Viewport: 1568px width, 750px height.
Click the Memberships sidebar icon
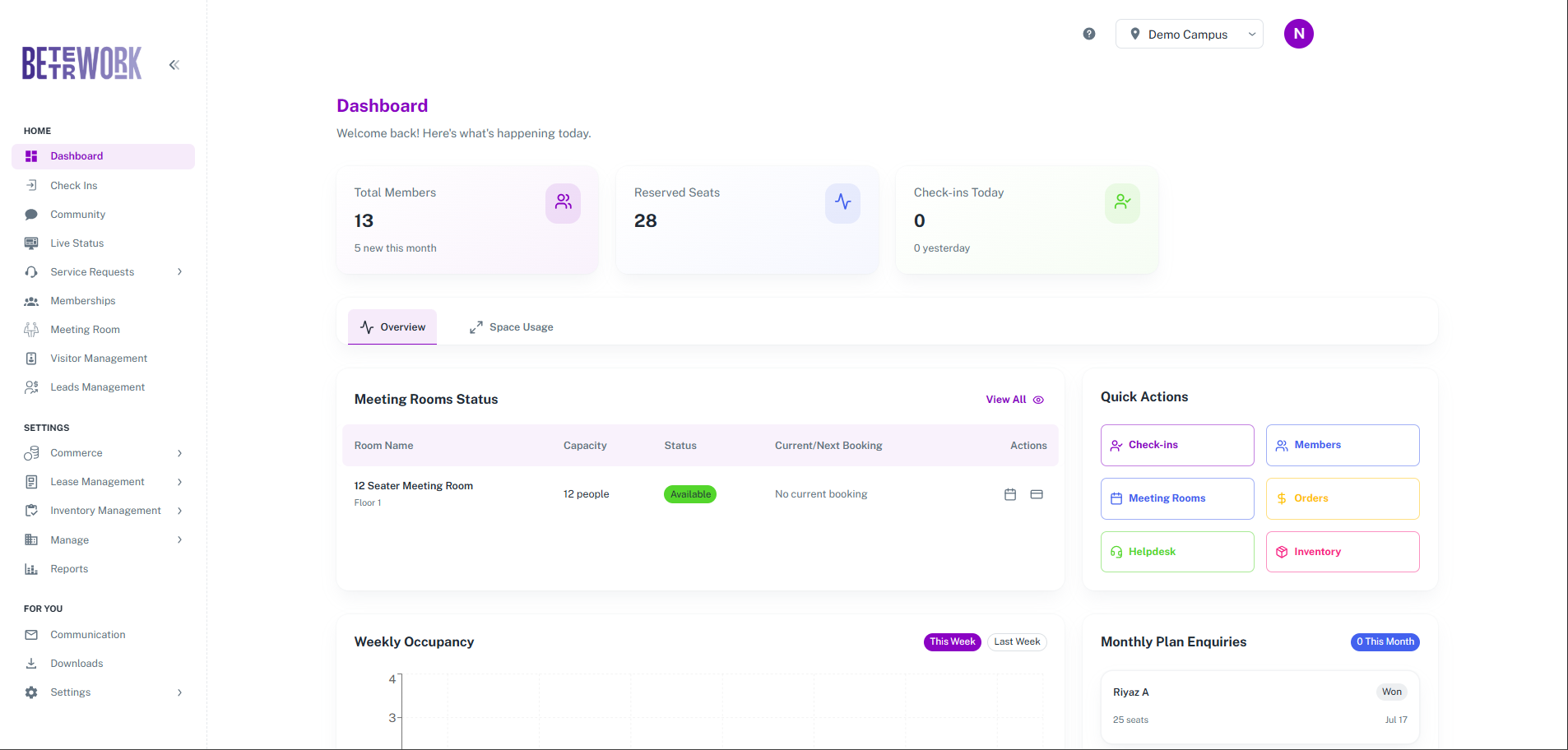30,300
